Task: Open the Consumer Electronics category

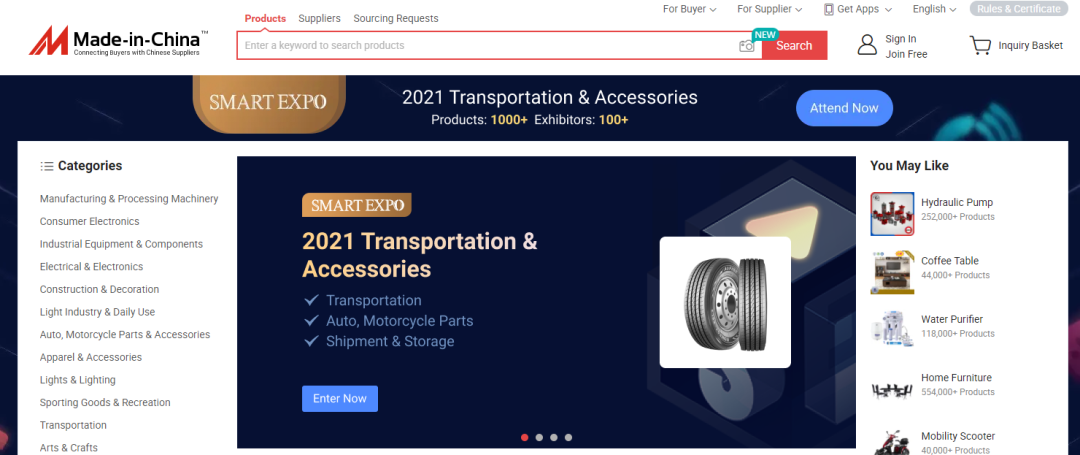Action: point(90,222)
